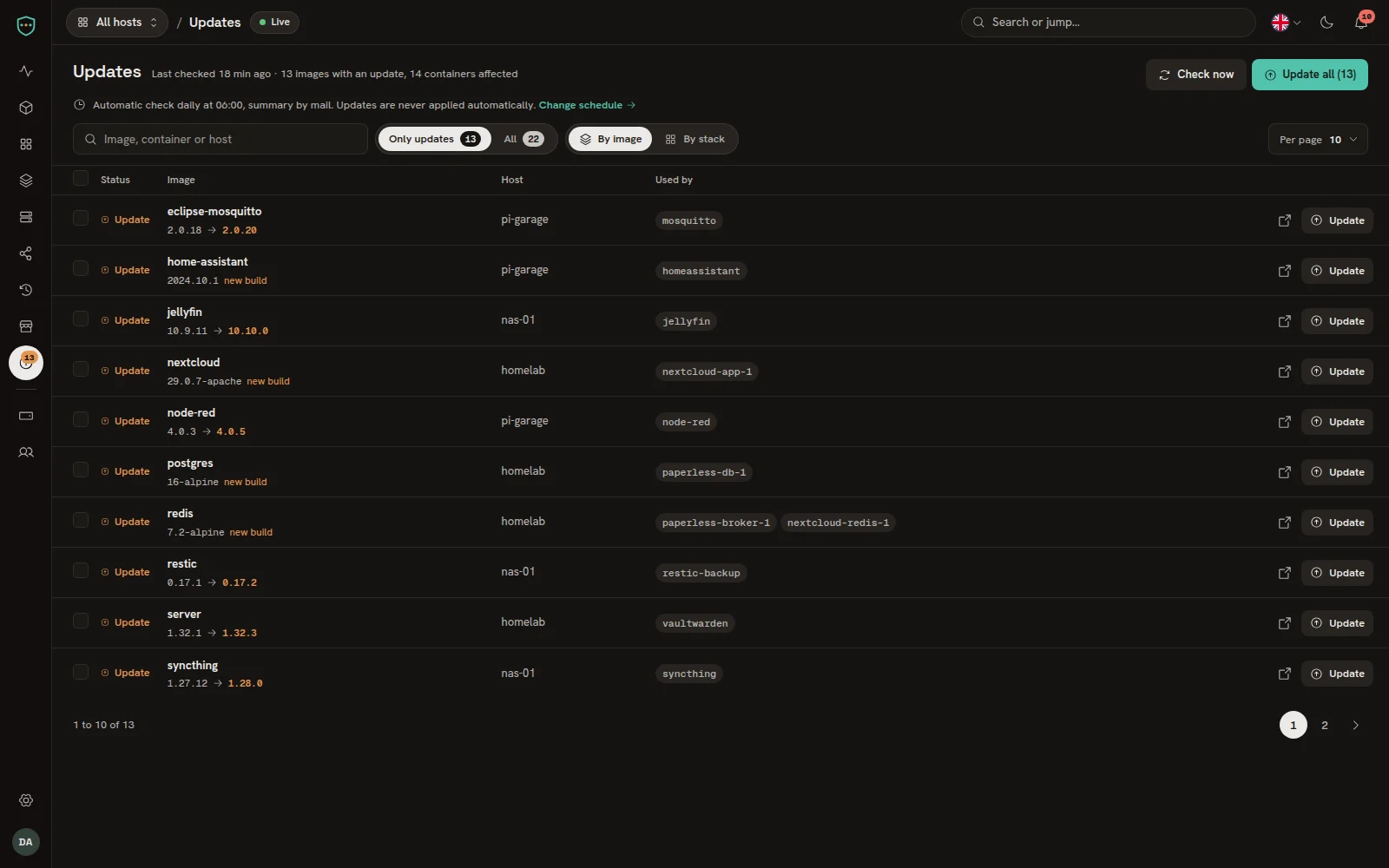Open the updates sidebar icon with badge 13

pyautogui.click(x=26, y=363)
